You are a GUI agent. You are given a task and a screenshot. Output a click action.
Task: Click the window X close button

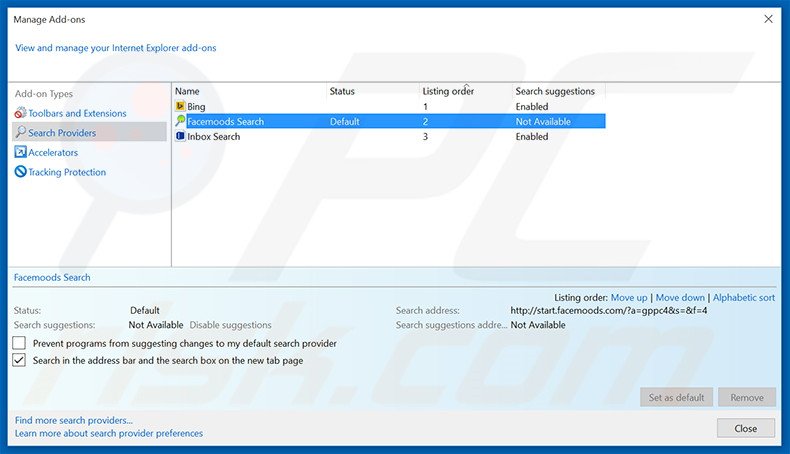tap(768, 19)
